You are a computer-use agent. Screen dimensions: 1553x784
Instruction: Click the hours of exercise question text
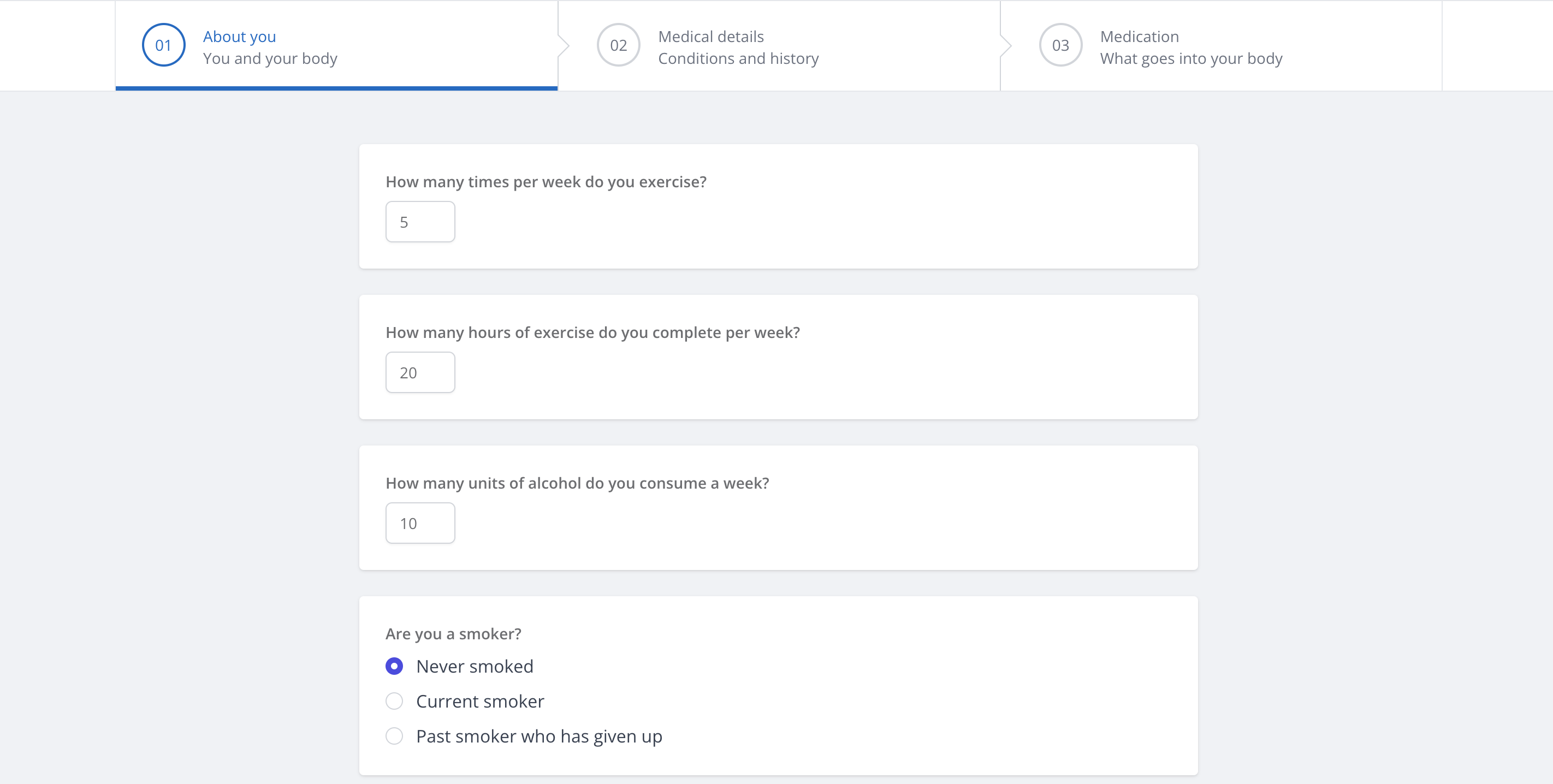[x=592, y=332]
